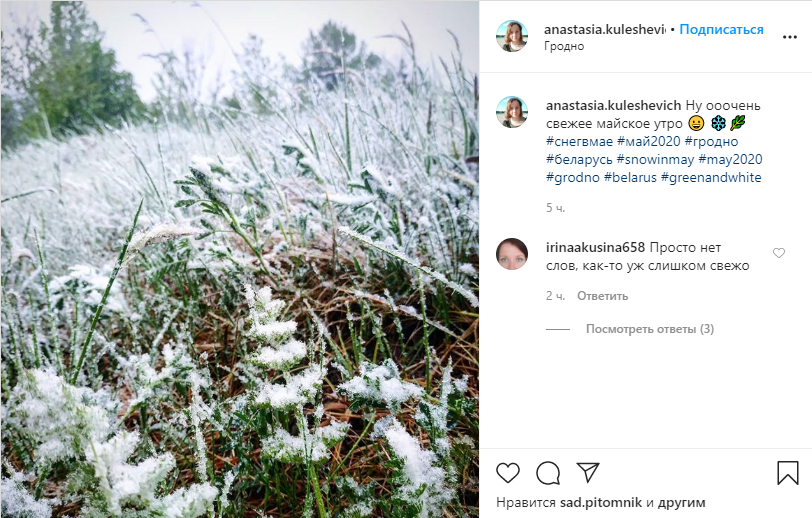Click the snowy grass photo

tap(240, 259)
